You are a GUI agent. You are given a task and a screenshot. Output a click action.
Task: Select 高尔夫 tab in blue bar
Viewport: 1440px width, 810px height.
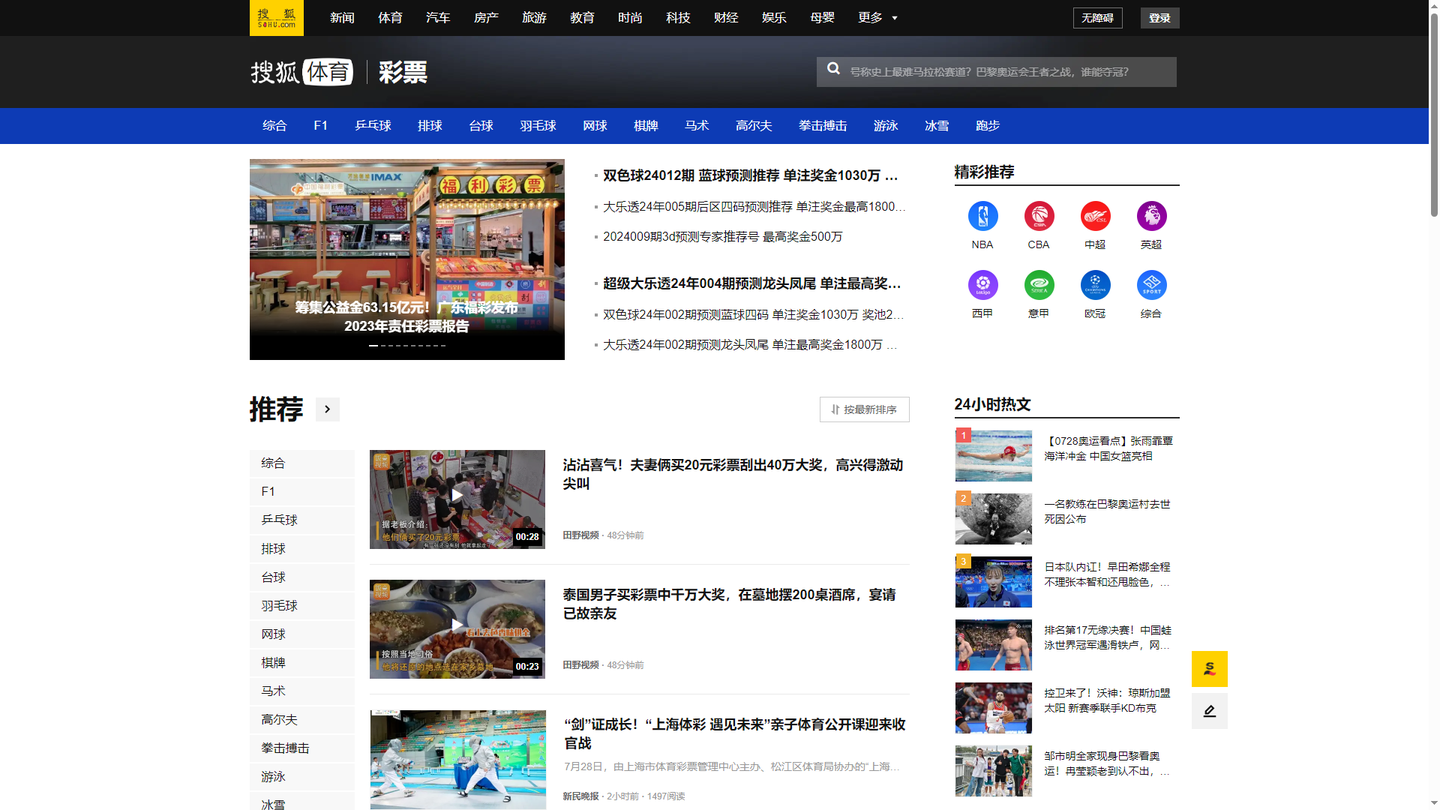tap(754, 126)
